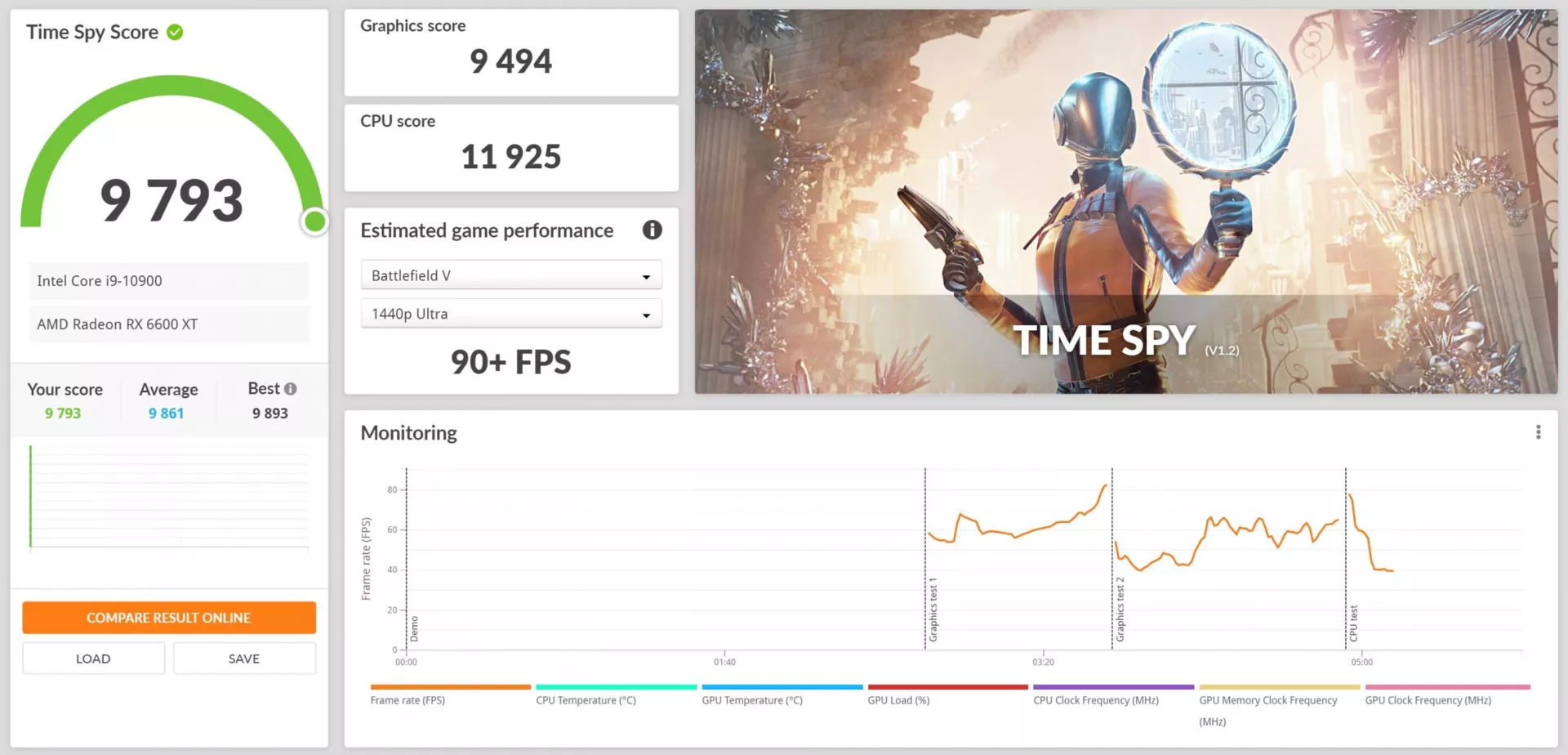This screenshot has height=755, width=1568.
Task: Click the GPU Memory Clock Frequency legend color
Action: click(x=1279, y=687)
